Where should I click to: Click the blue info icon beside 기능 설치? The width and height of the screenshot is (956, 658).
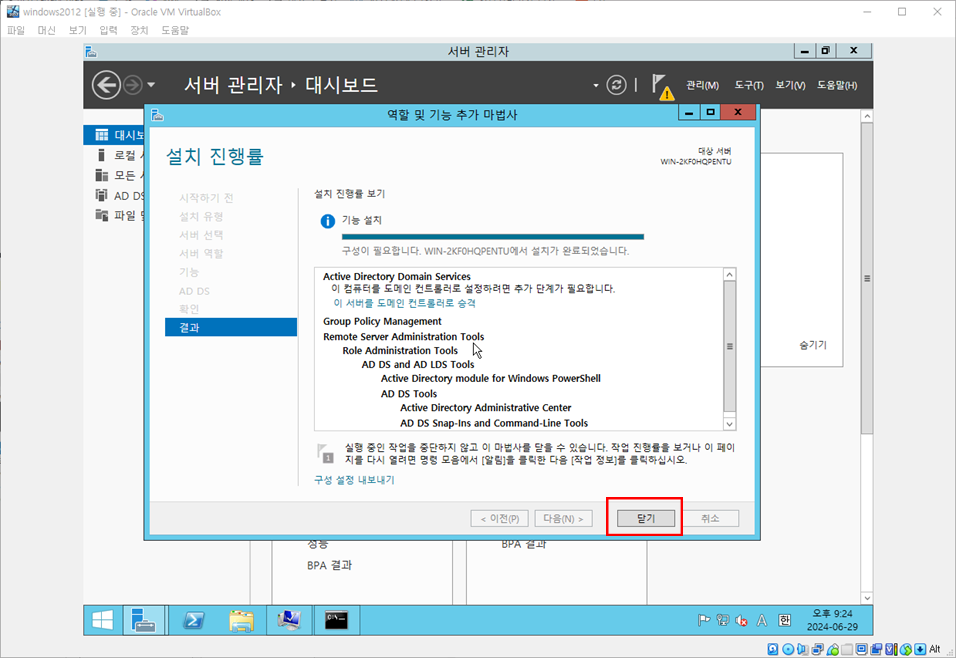[327, 221]
